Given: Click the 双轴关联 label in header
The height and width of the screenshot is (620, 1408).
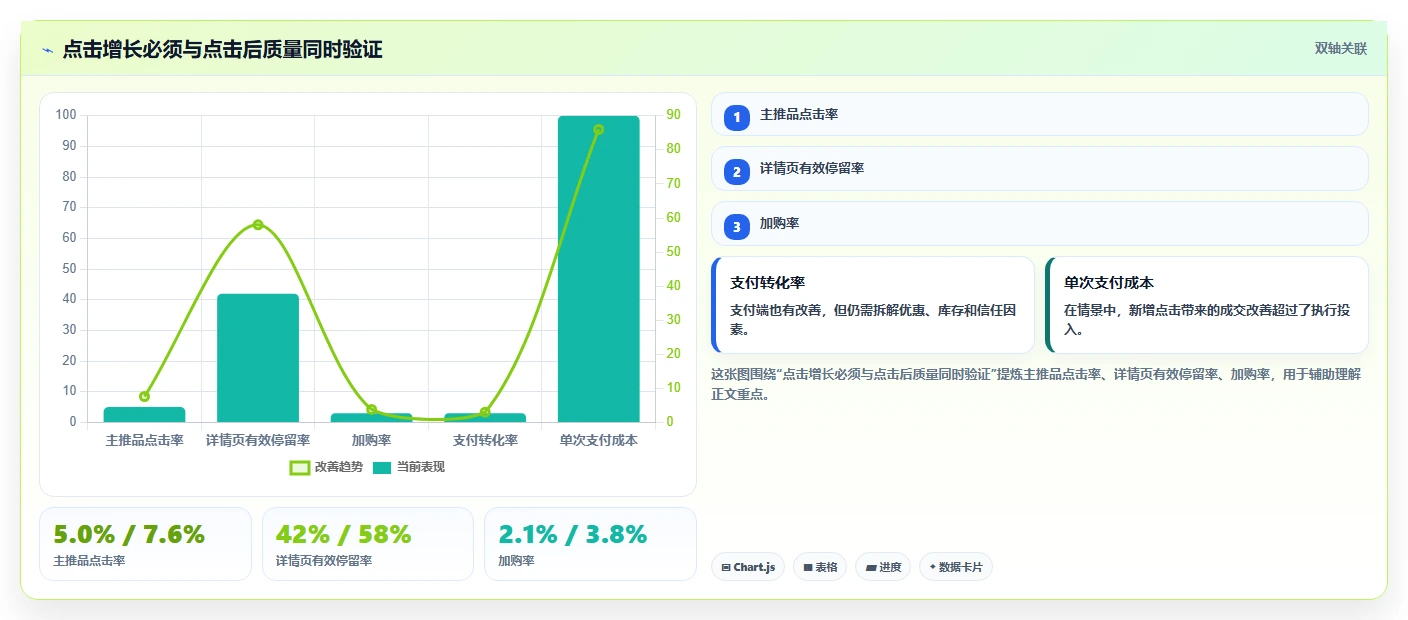Looking at the screenshot, I should 1340,49.
